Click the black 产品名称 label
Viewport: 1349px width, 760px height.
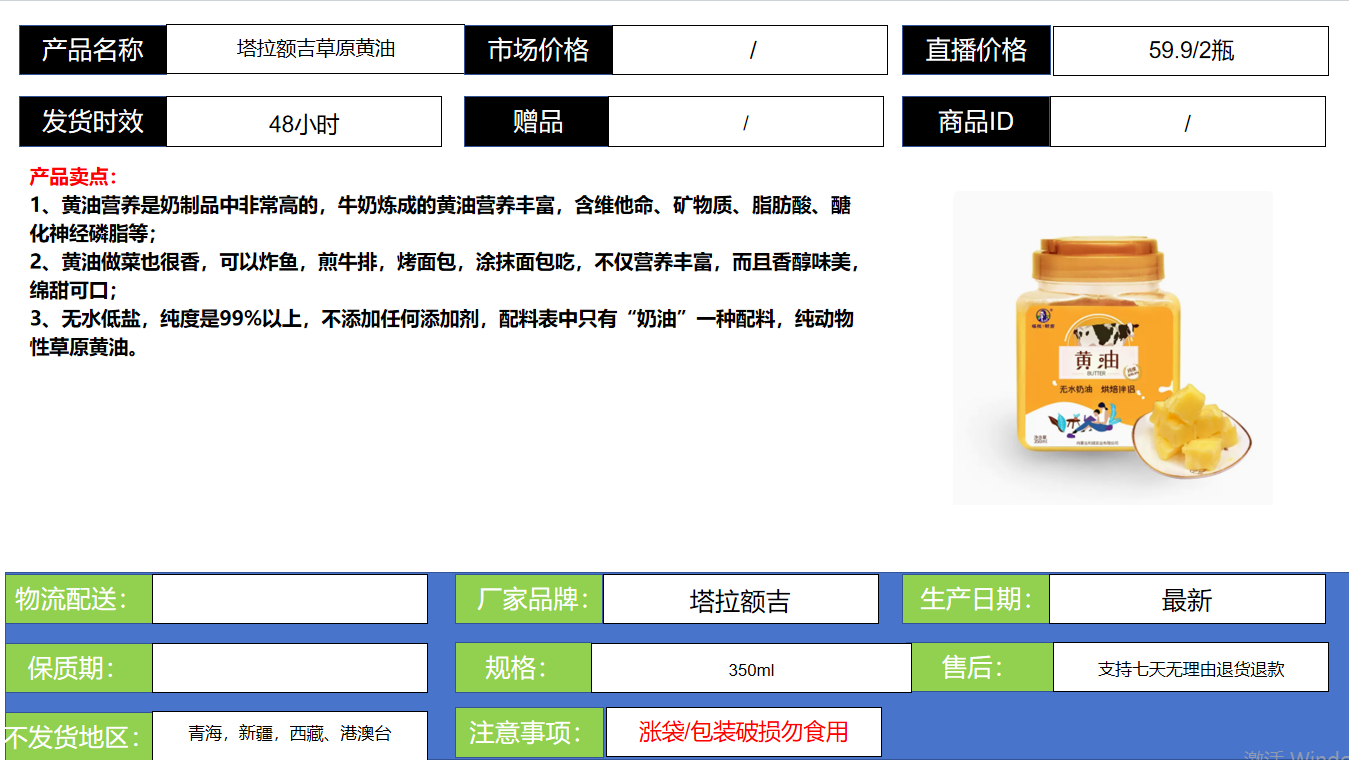point(93,50)
